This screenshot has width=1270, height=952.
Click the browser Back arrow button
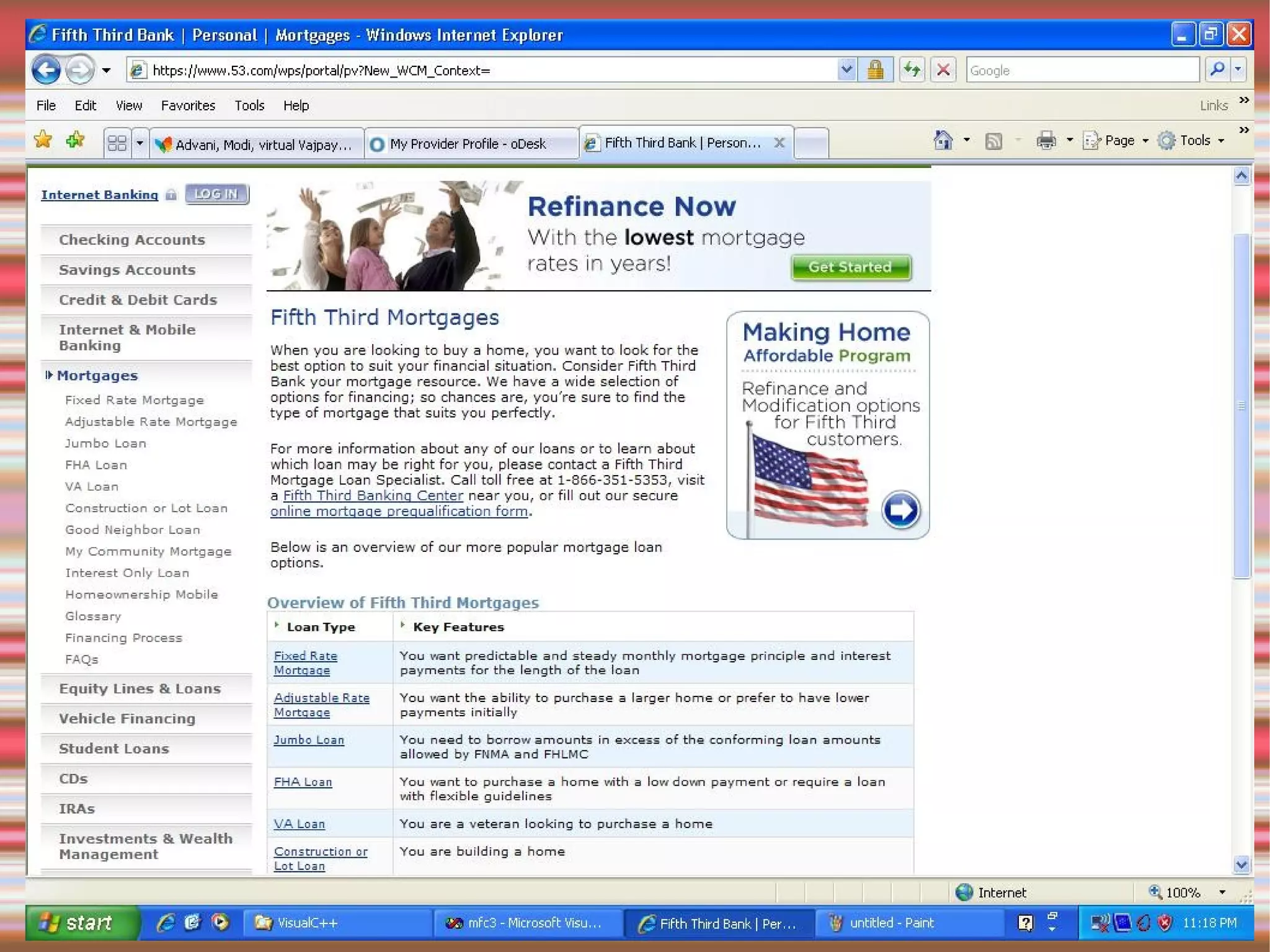[46, 70]
